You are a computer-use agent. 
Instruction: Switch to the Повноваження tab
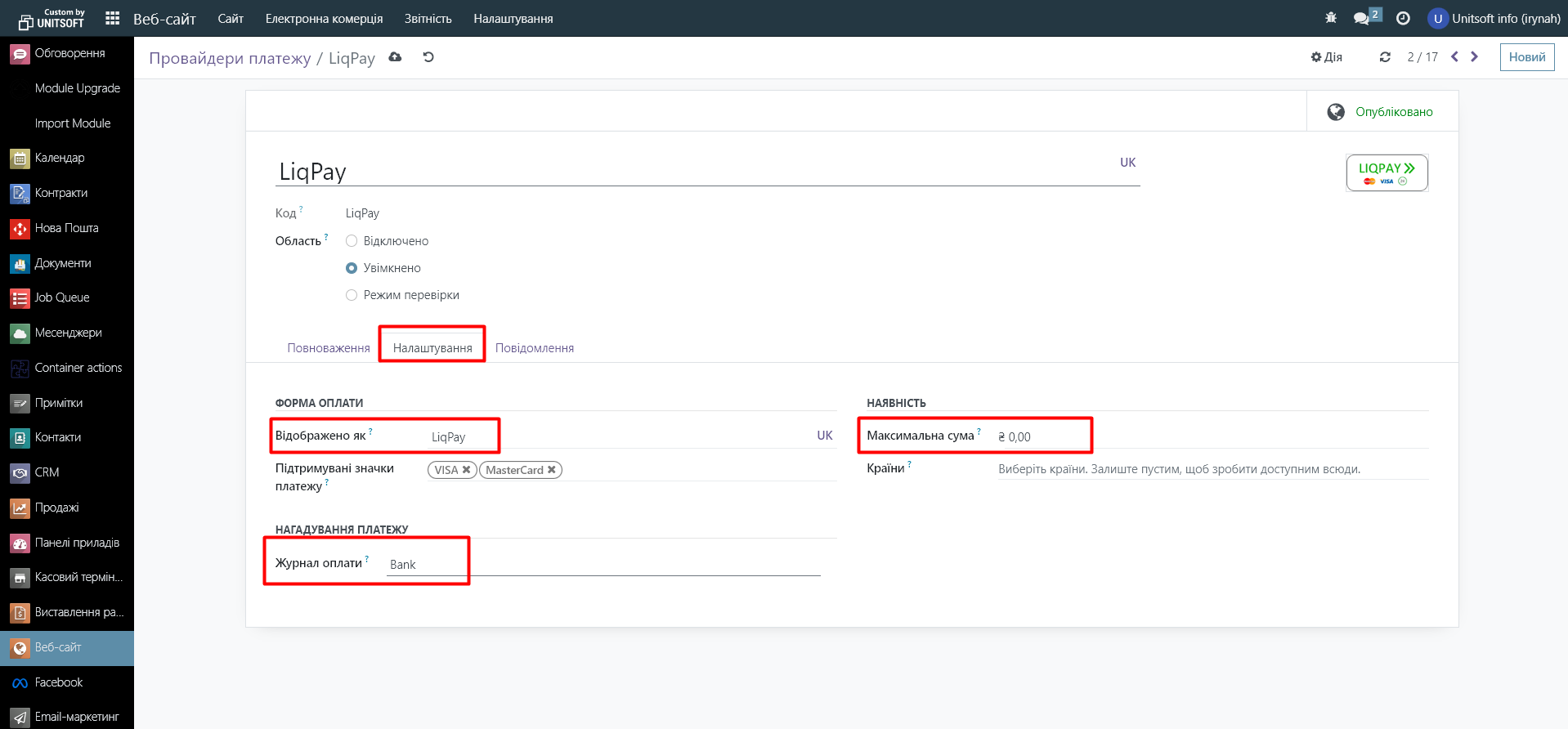point(329,348)
